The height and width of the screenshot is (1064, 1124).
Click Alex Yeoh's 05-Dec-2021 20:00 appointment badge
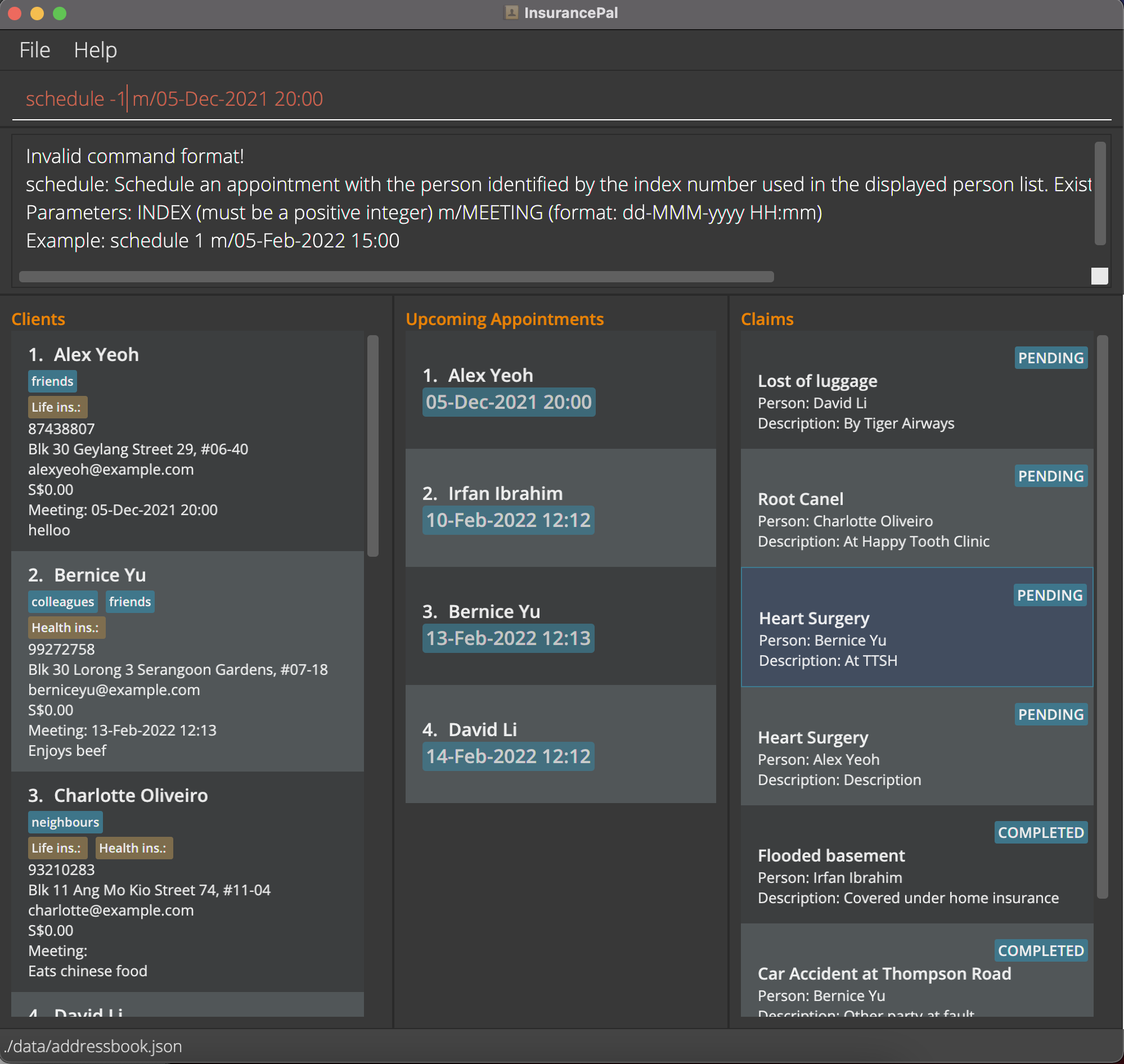[509, 402]
